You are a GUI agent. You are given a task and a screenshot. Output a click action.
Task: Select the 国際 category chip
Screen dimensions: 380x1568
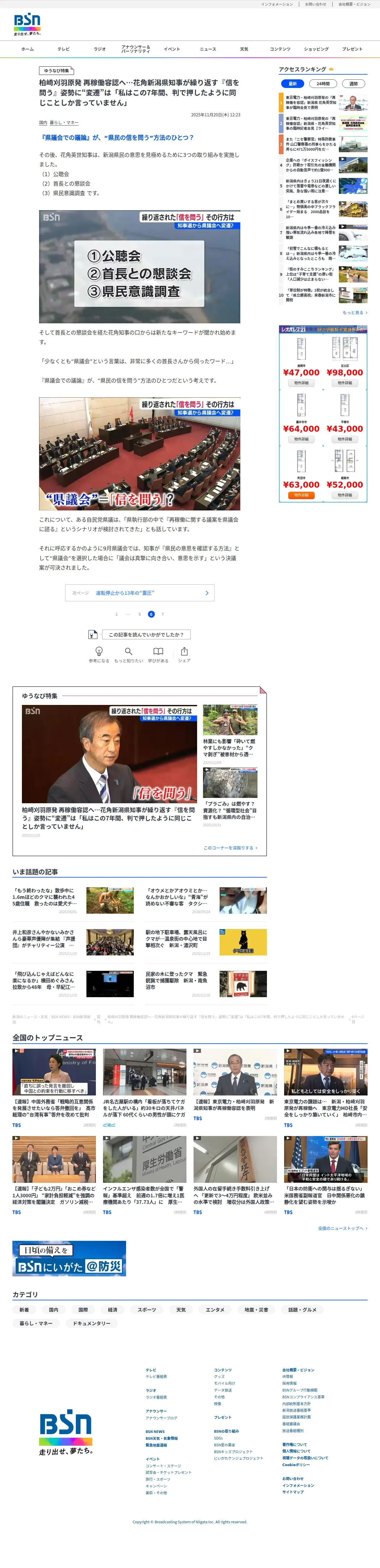pos(83,1310)
